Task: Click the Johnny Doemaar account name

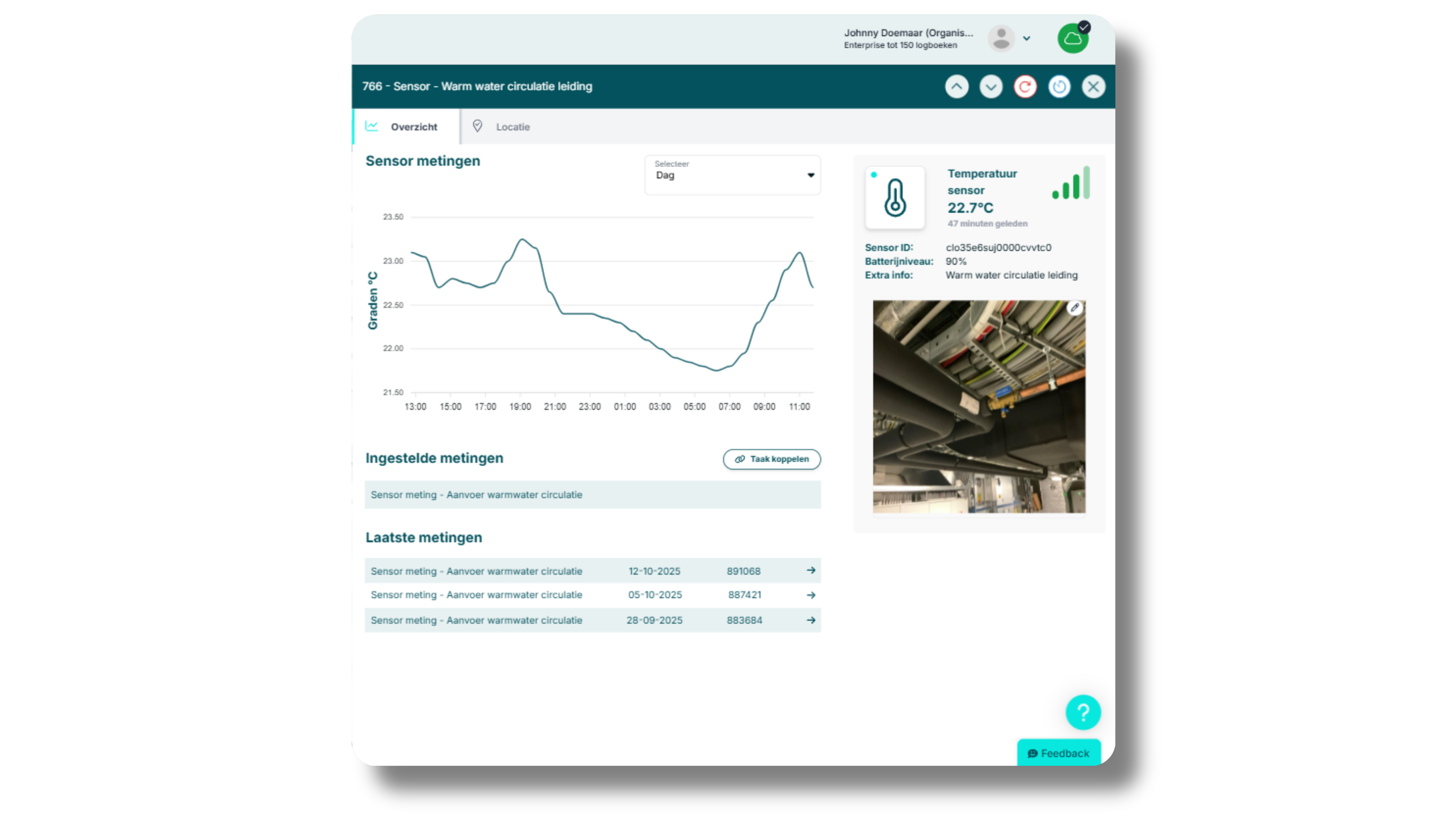Action: click(908, 33)
